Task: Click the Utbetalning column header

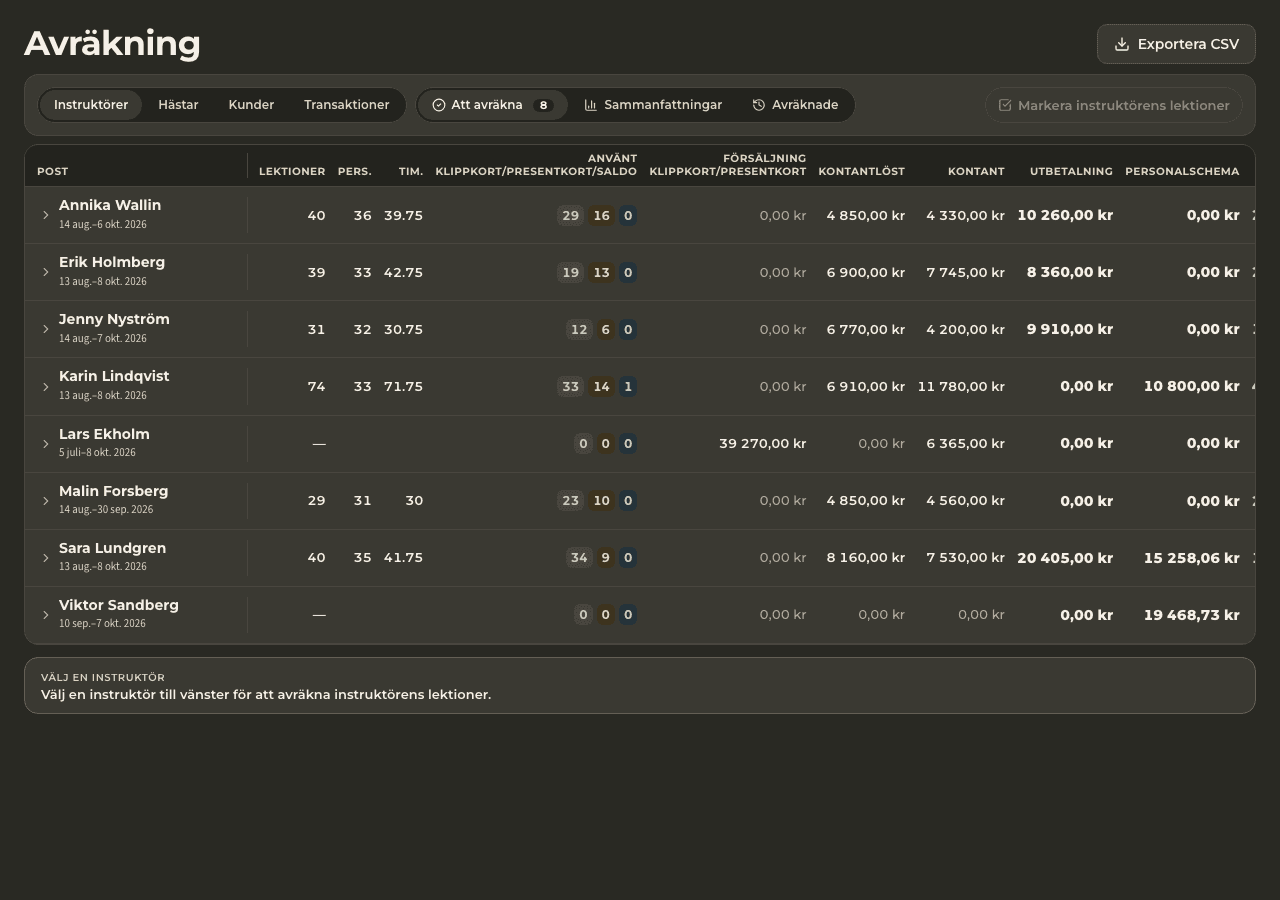Action: (x=1071, y=171)
